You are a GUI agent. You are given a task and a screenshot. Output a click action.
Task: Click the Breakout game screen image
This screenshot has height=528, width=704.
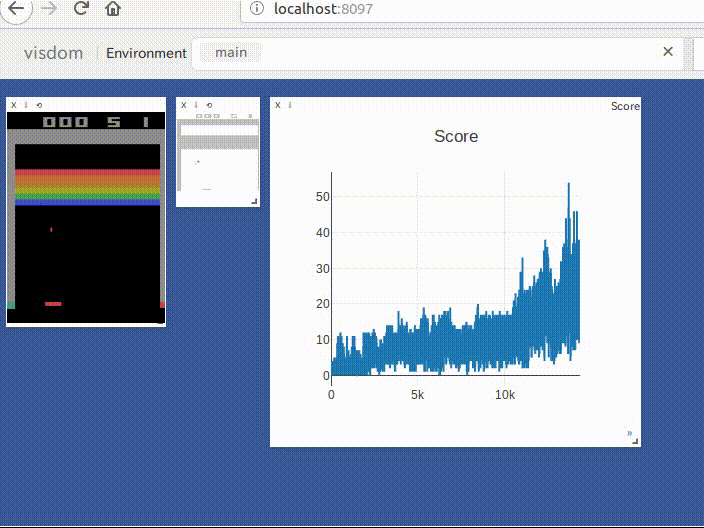pos(86,217)
